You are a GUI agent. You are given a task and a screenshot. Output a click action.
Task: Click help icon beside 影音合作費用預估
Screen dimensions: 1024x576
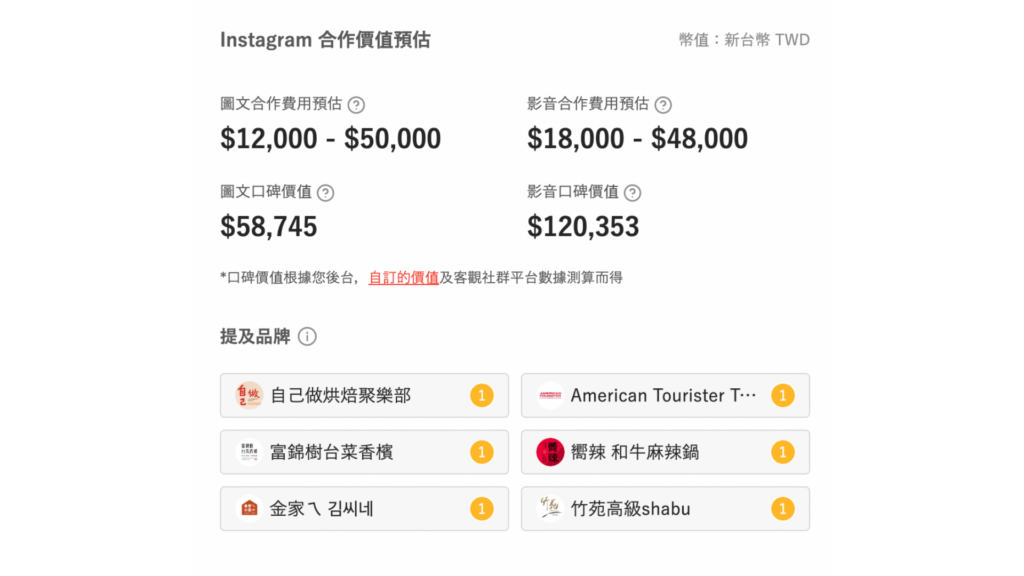click(x=663, y=104)
